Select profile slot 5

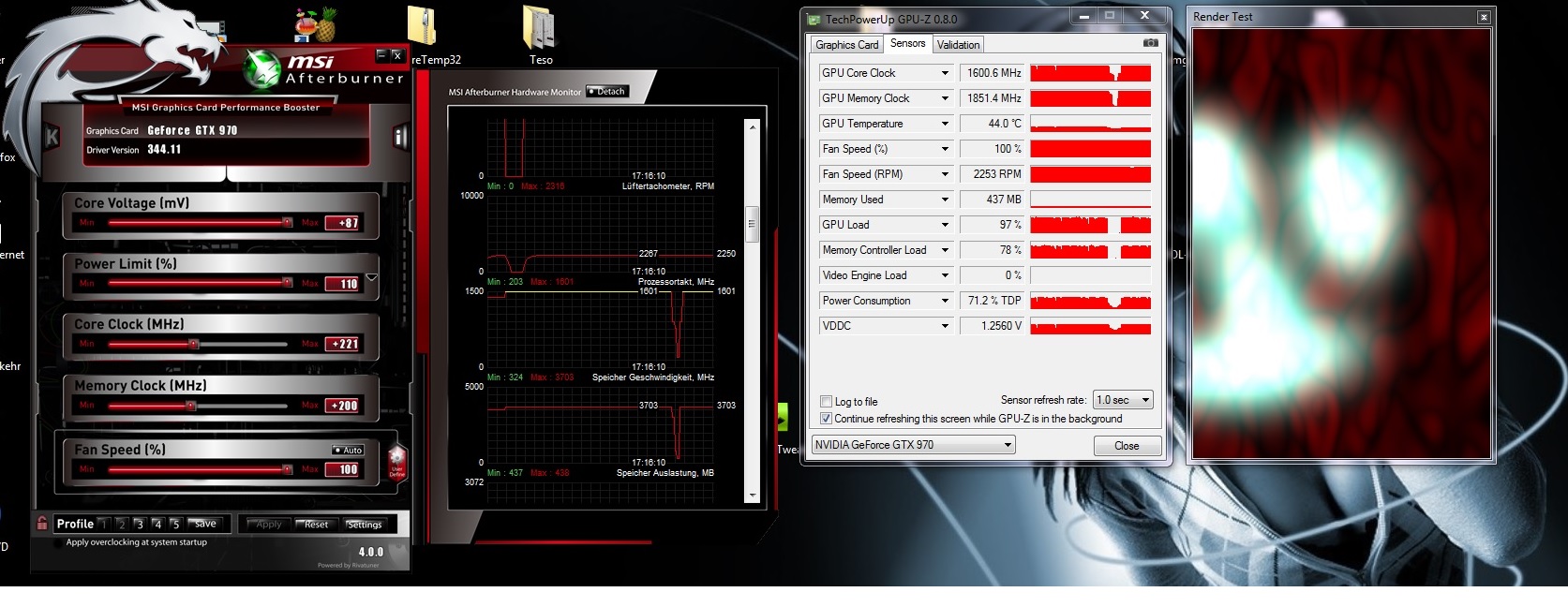coord(175,525)
